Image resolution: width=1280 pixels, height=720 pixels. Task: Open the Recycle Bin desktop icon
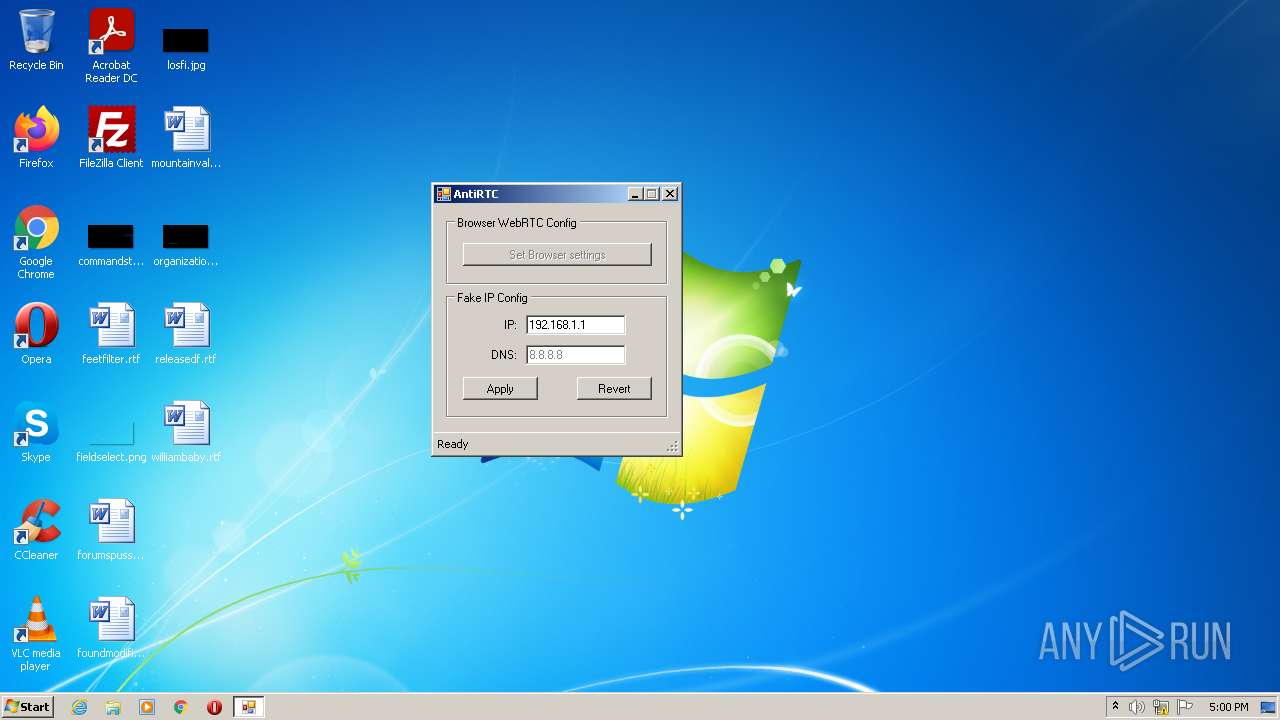click(x=36, y=40)
